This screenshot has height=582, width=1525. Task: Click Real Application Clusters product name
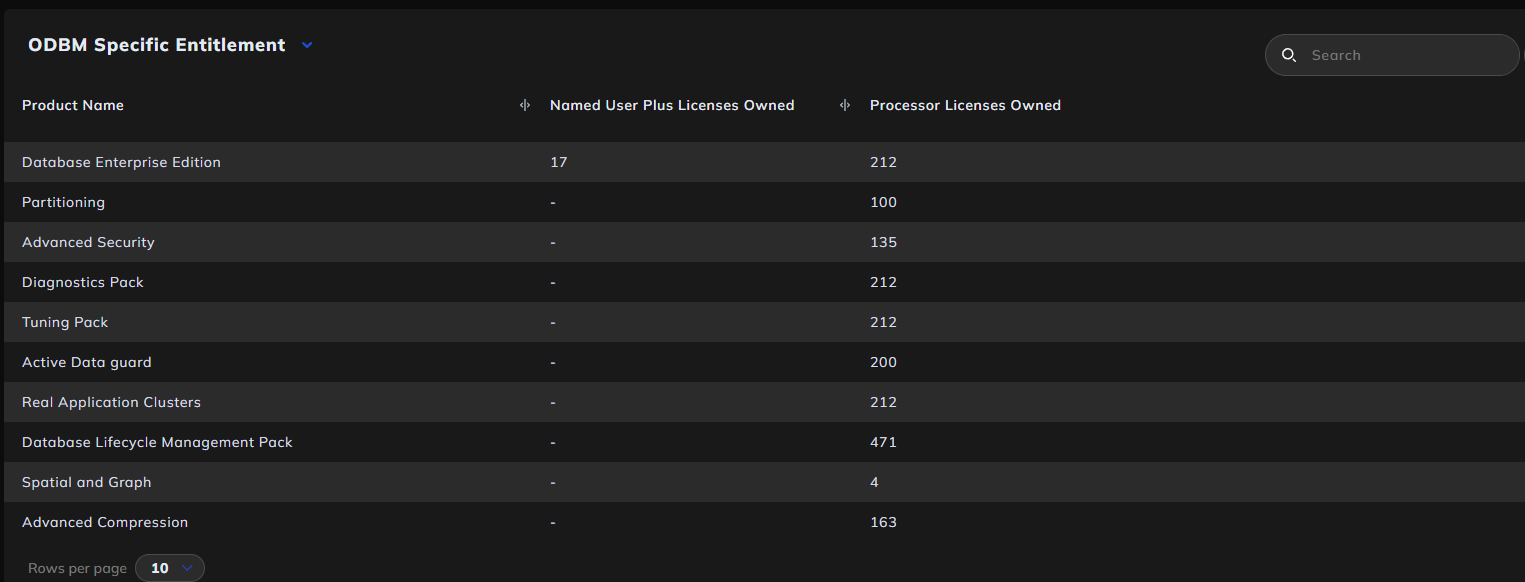tap(111, 402)
